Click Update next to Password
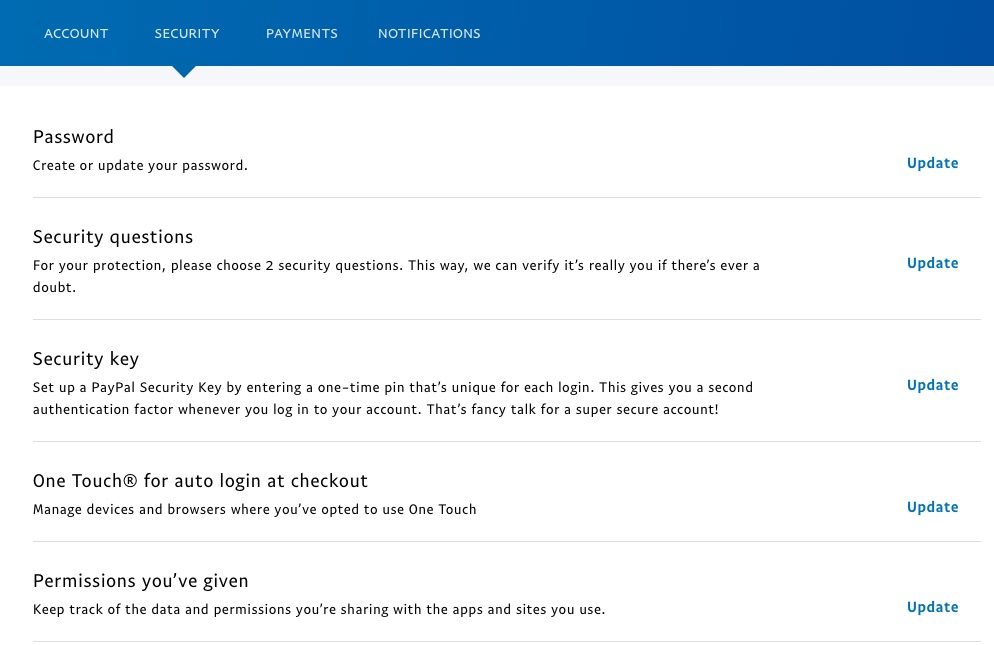994x645 pixels. 933,163
